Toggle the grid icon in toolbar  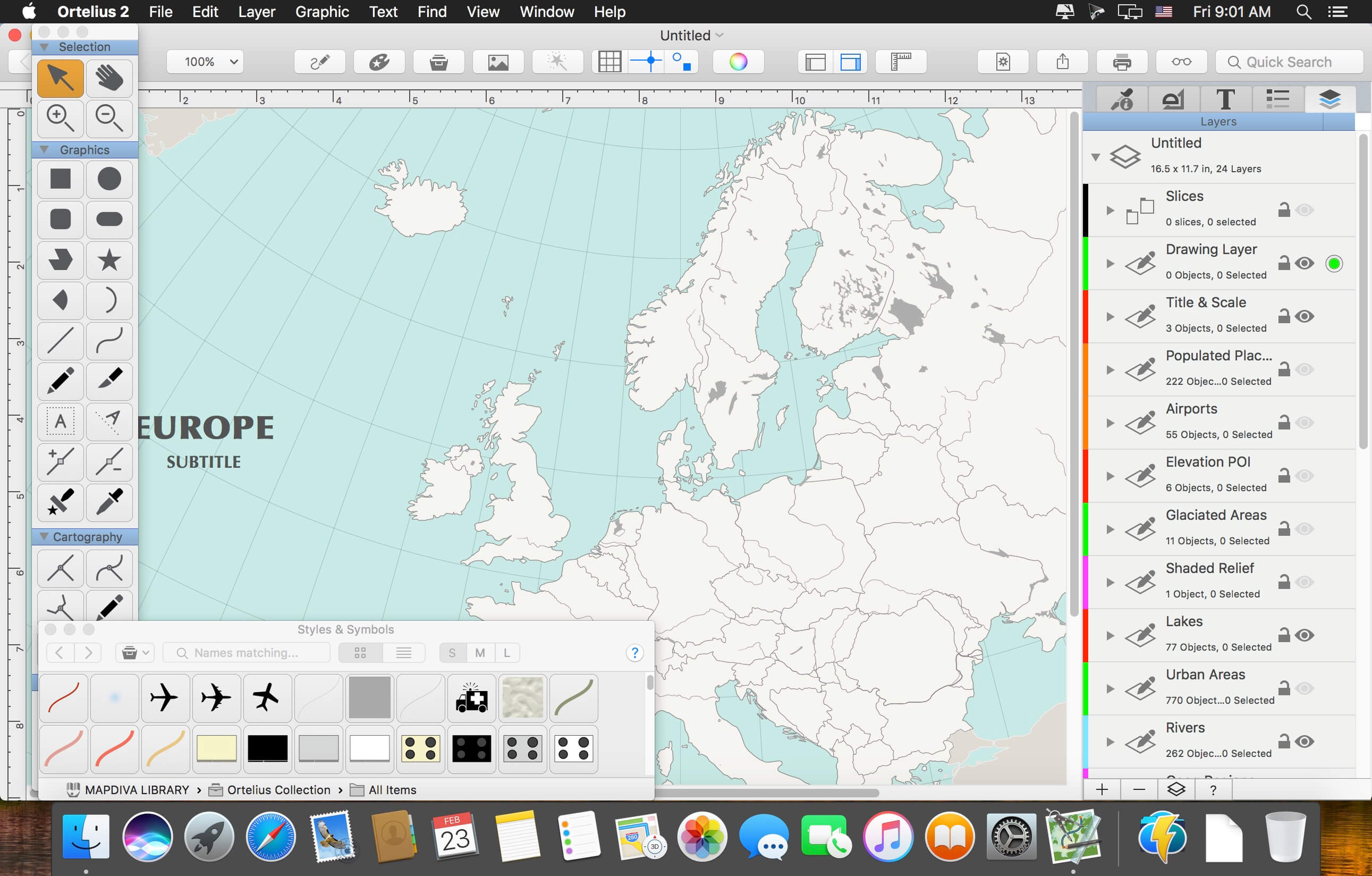pos(609,62)
